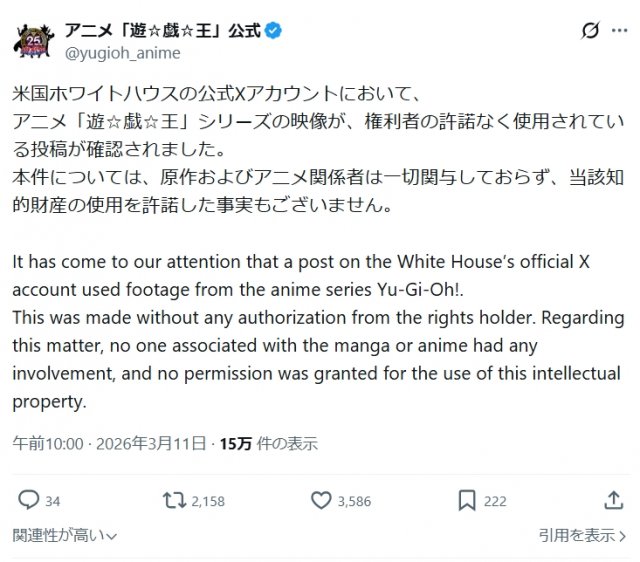This screenshot has width=640, height=562.
Task: Open the Grok icon beside the three dots
Action: (x=590, y=32)
